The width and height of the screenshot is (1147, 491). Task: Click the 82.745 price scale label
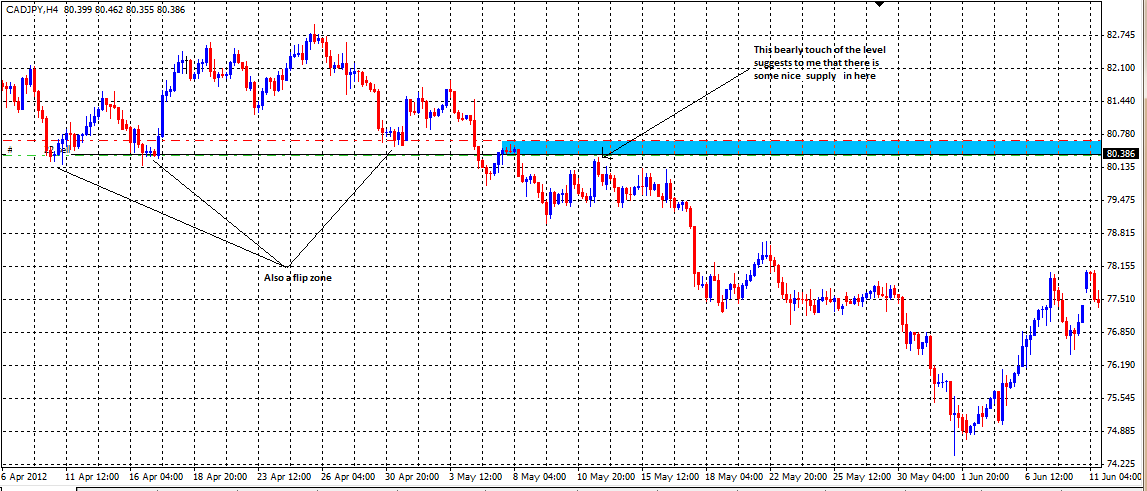point(1121,34)
